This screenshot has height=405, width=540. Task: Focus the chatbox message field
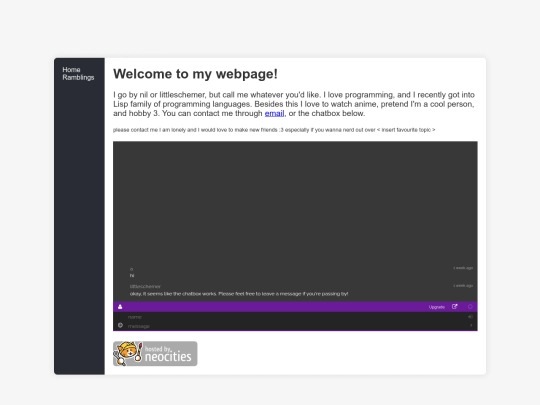(296, 326)
